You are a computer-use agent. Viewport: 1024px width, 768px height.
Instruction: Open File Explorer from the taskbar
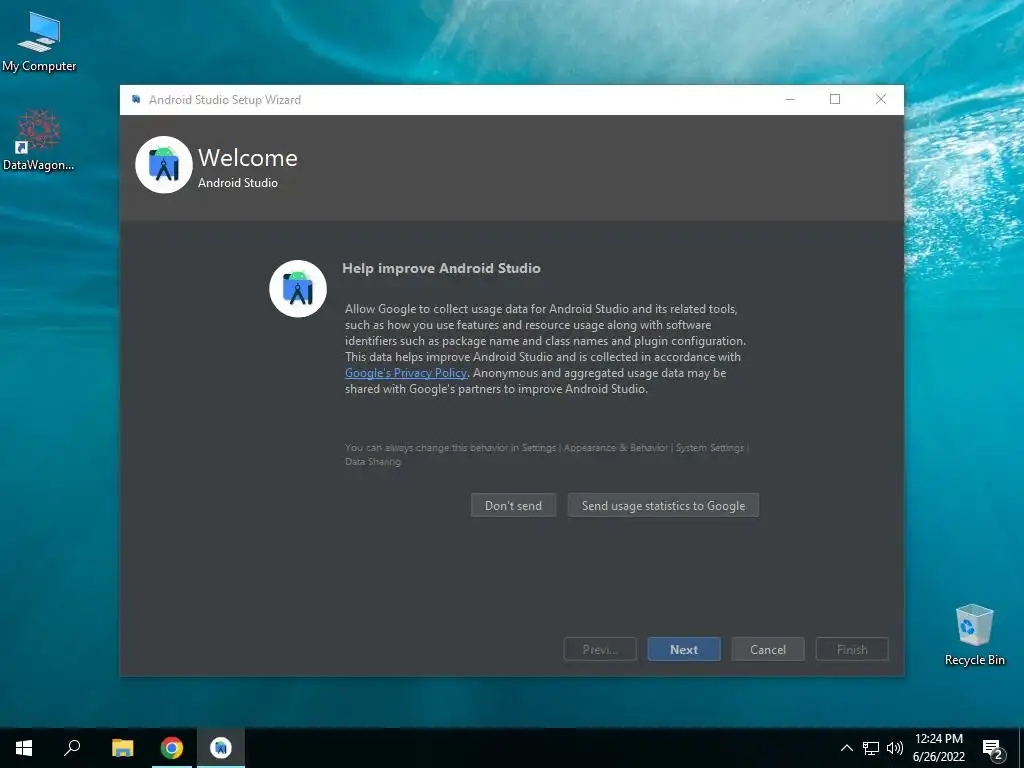click(122, 748)
